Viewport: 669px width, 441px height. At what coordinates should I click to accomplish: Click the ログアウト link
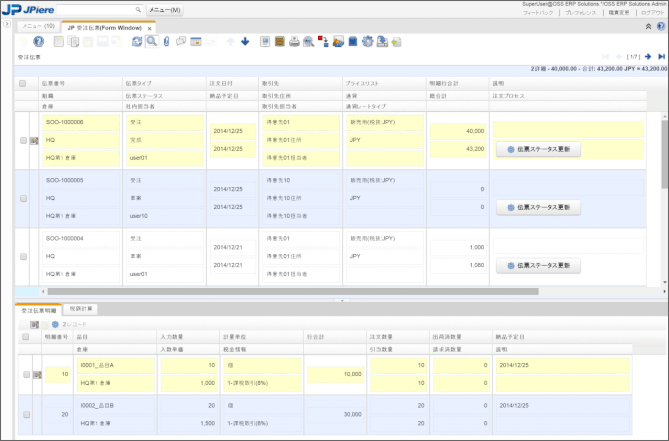tap(652, 13)
